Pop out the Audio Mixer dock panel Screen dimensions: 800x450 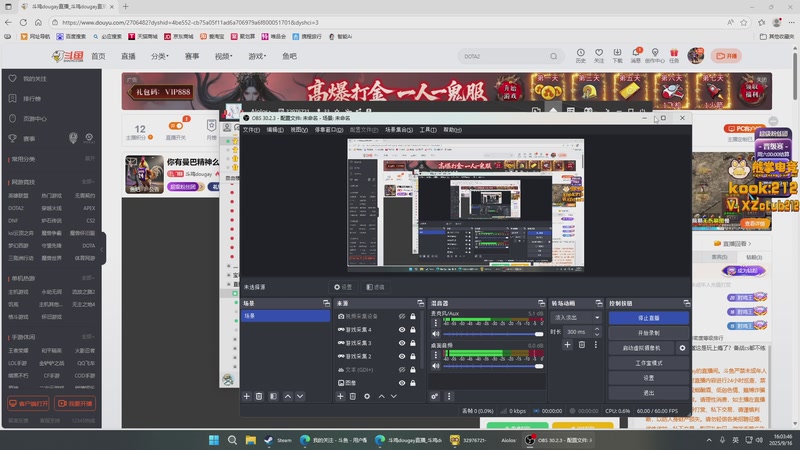click(x=541, y=303)
